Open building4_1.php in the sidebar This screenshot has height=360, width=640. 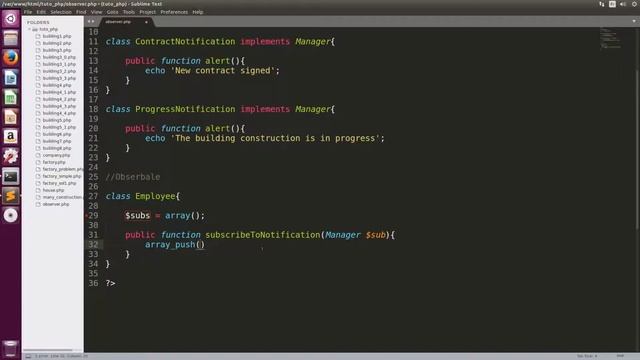(59, 92)
